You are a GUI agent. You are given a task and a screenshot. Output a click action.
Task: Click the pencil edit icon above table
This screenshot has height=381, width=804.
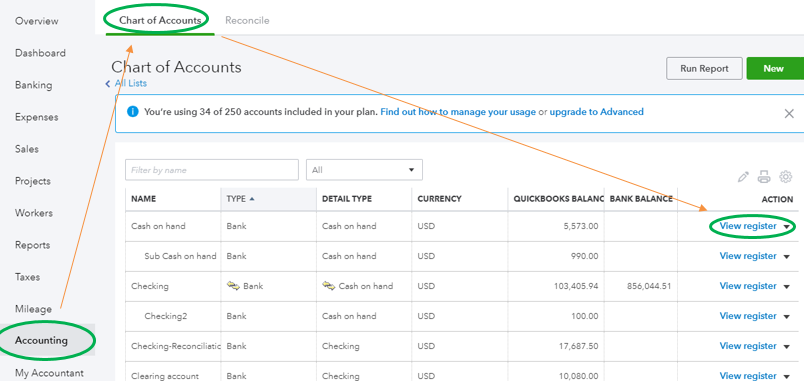(743, 177)
